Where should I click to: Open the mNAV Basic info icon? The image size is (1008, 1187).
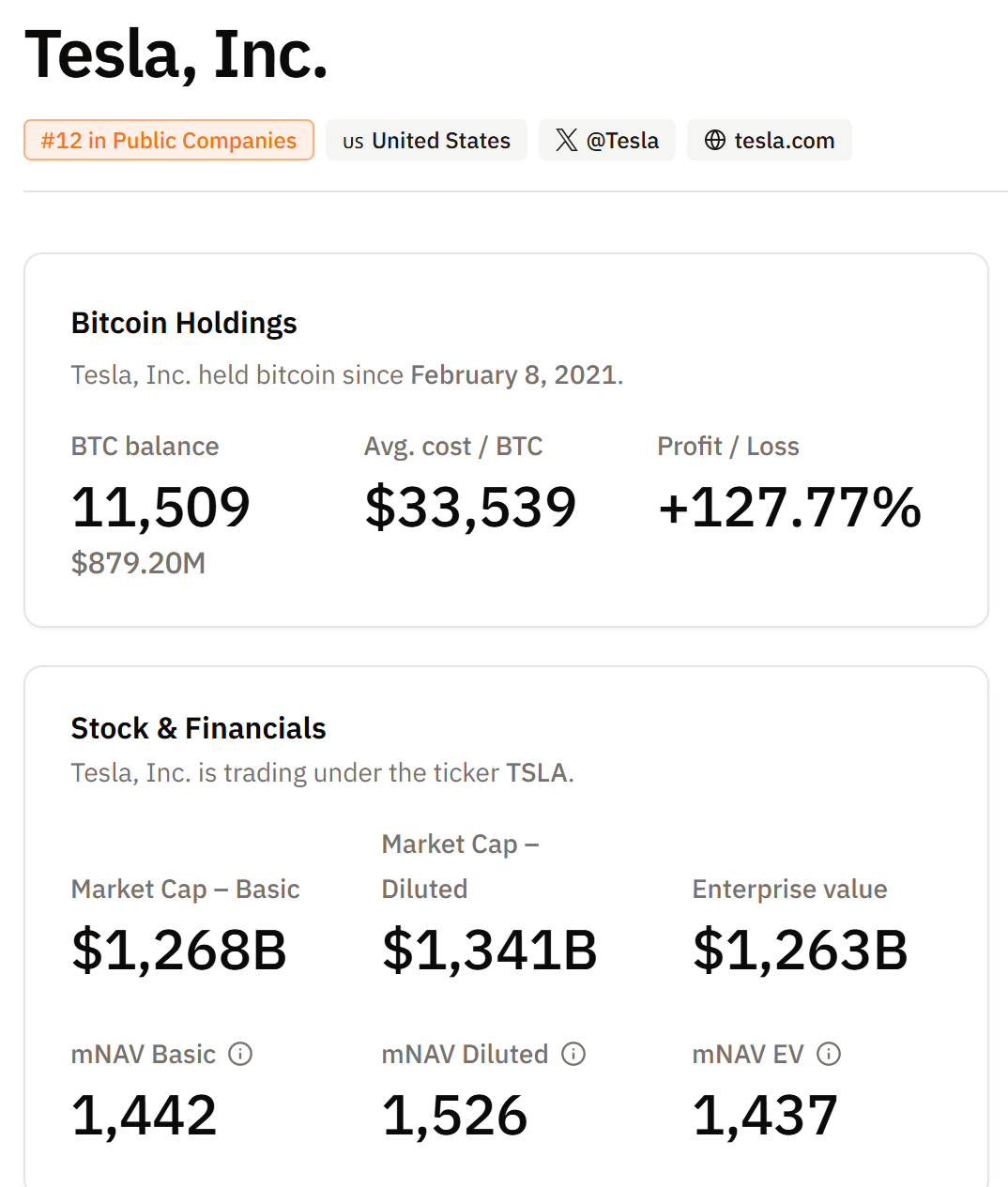241,1055
